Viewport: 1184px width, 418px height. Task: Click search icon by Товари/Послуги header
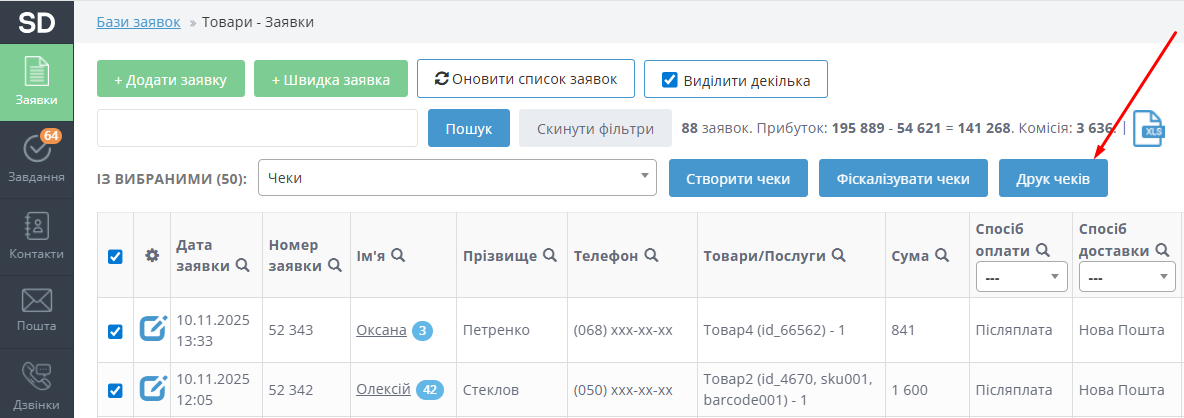(x=839, y=256)
